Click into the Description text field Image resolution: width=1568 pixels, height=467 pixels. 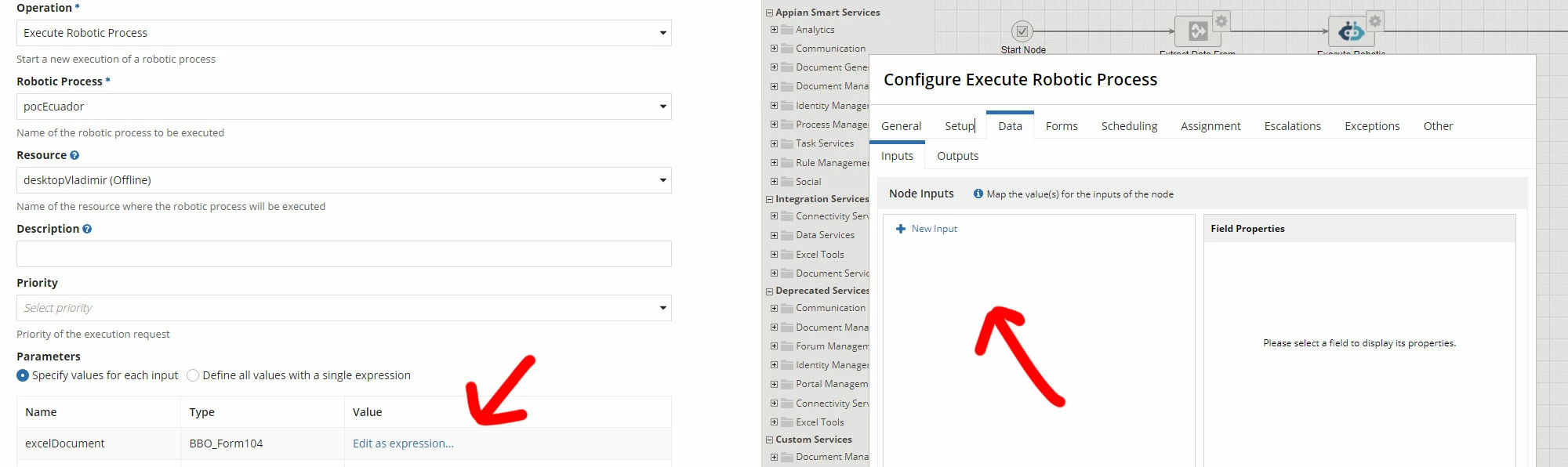click(344, 254)
